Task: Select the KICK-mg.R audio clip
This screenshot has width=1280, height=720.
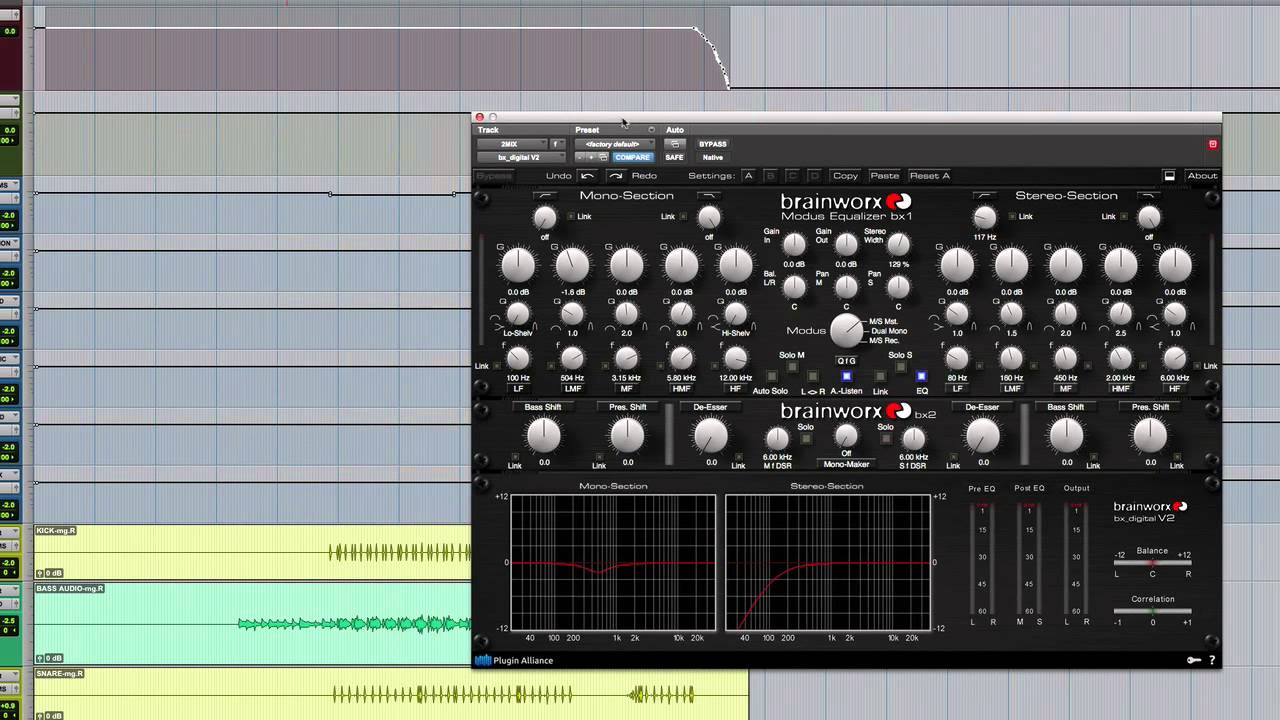Action: 253,552
